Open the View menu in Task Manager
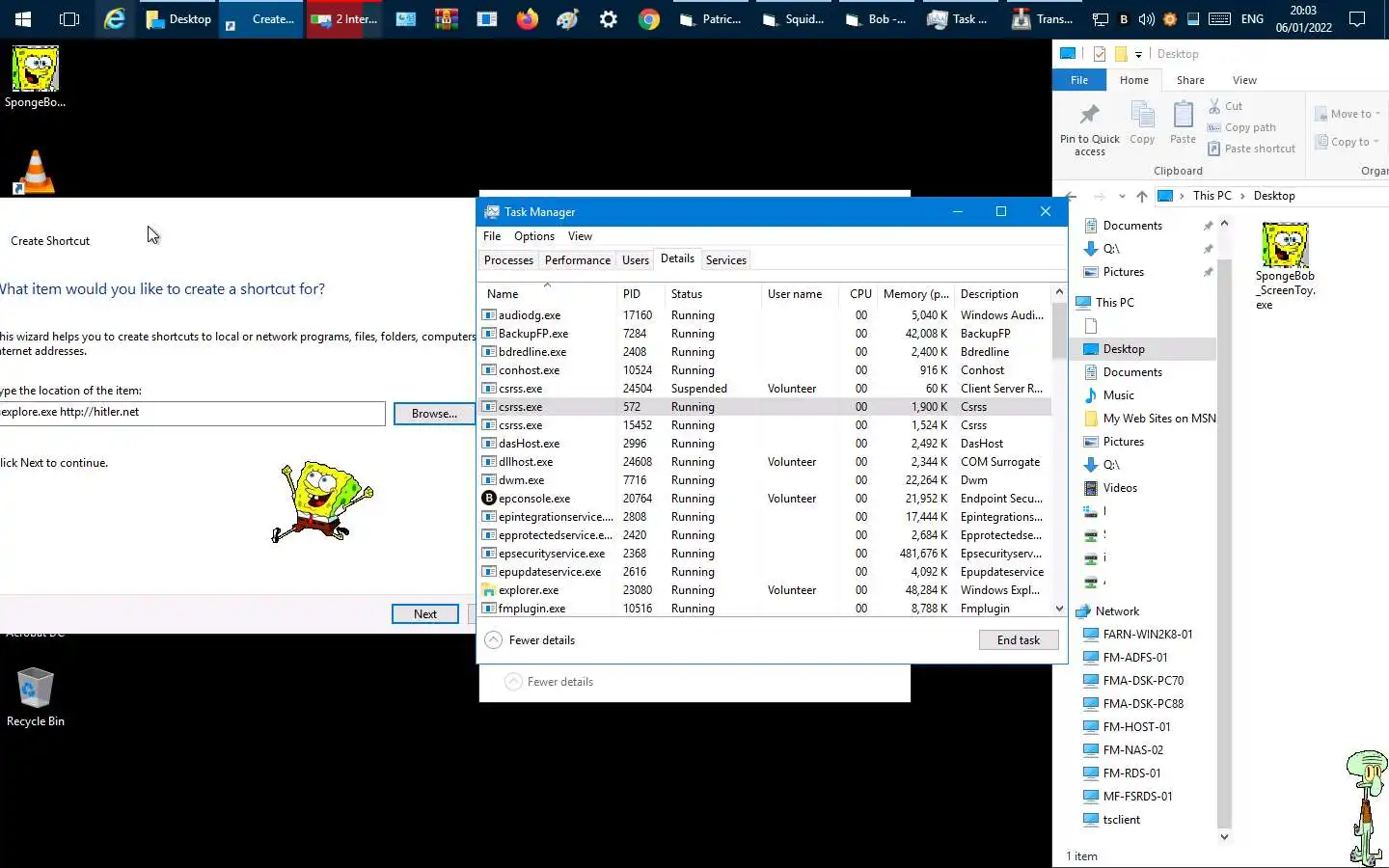This screenshot has height=868, width=1389. 580,236
